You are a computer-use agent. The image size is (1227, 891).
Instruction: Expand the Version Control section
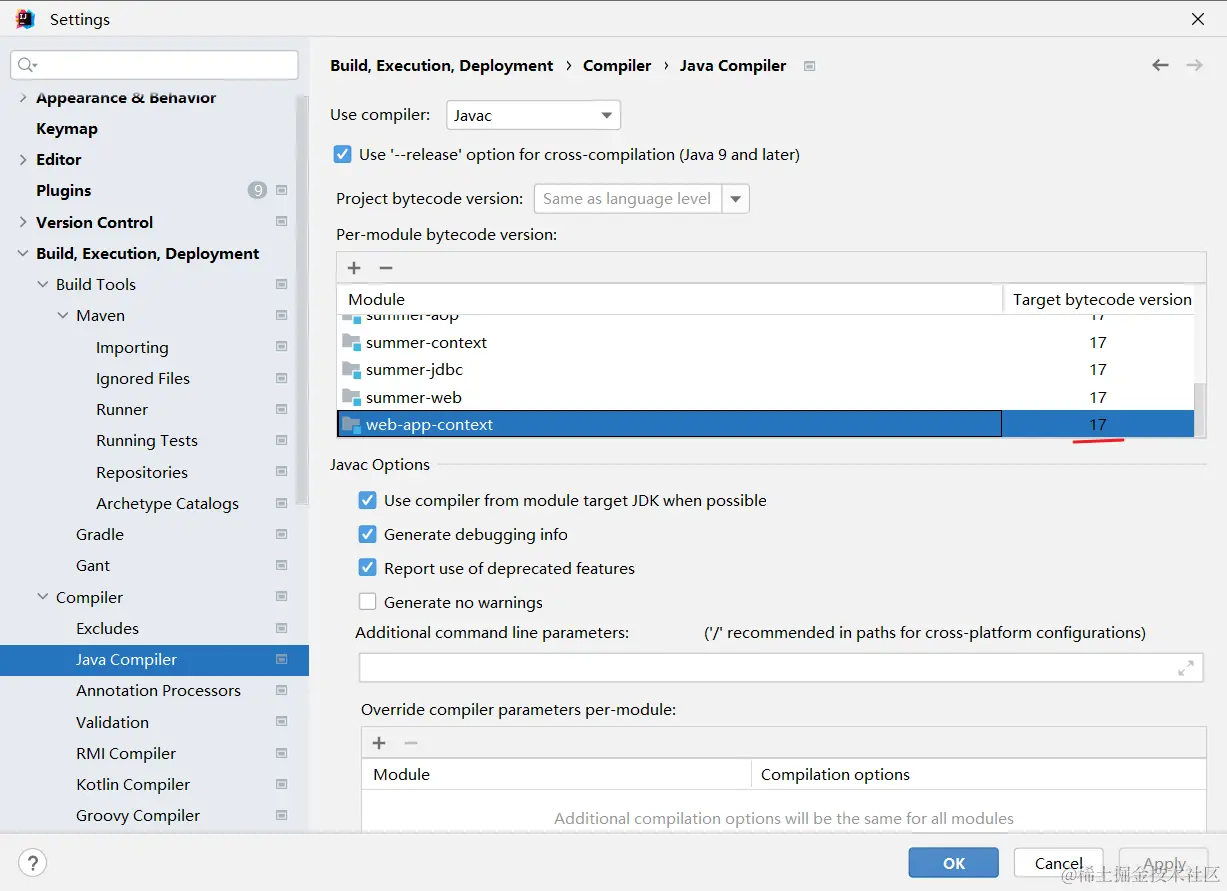(x=23, y=222)
